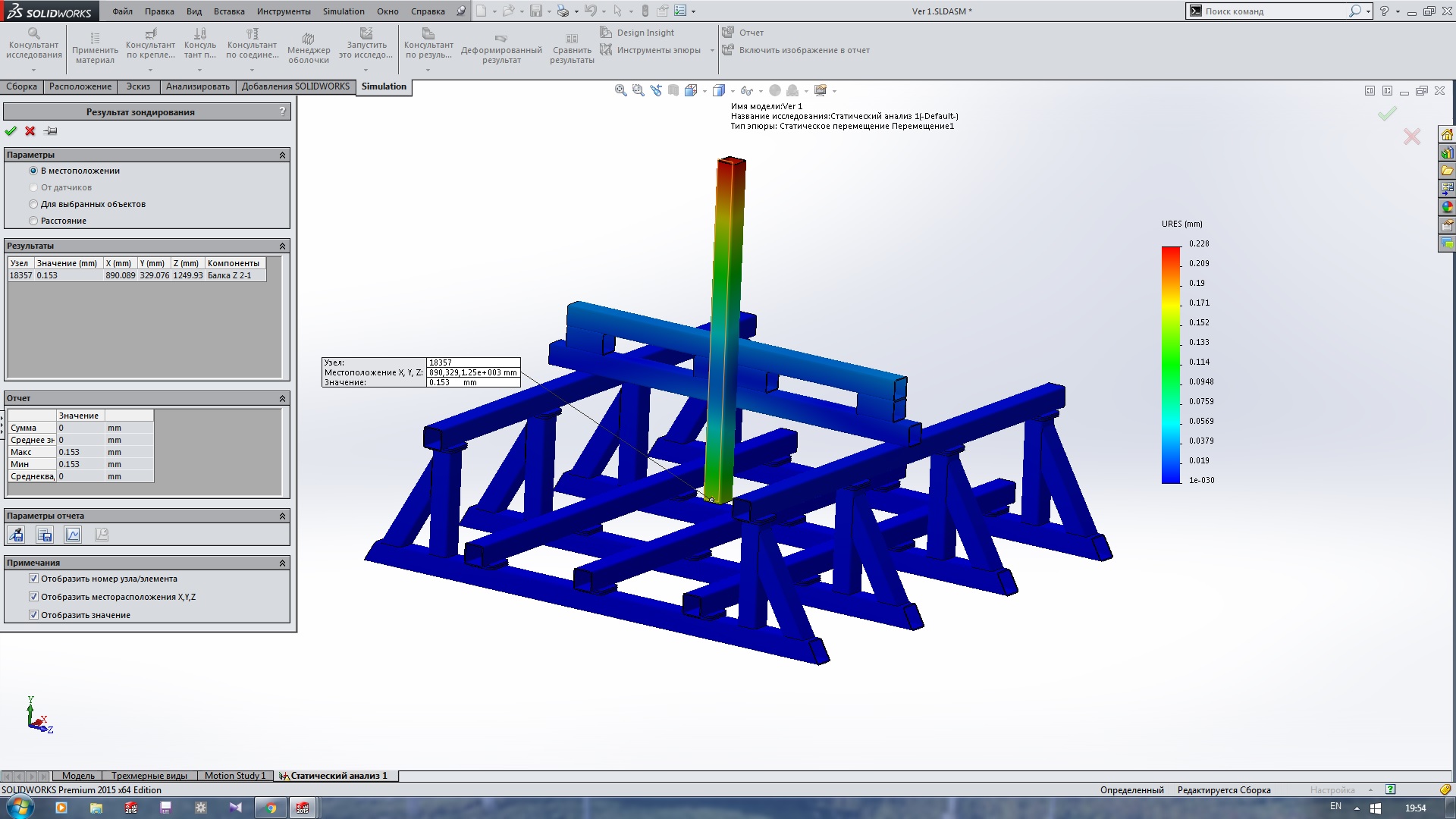Click 'Включить изображение в отчет' button
The width and height of the screenshot is (1456, 819).
click(x=804, y=51)
